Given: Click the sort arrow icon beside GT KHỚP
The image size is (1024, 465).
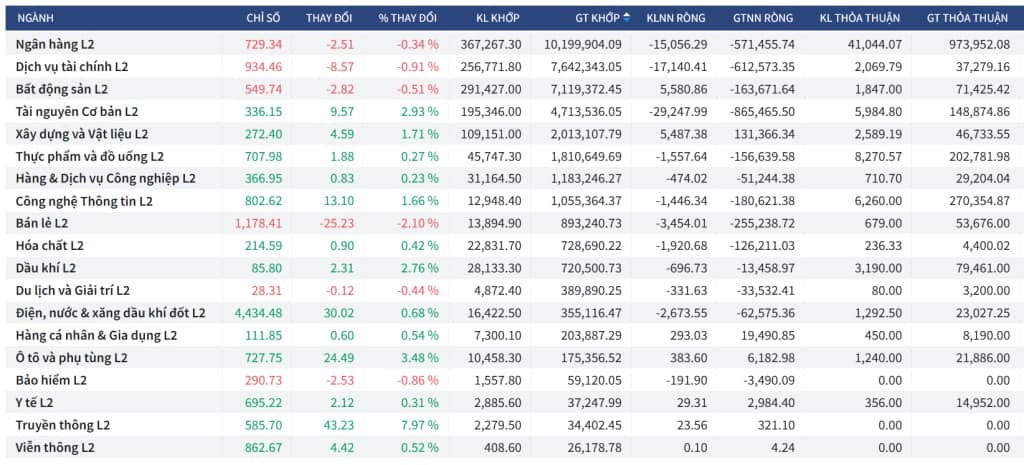Looking at the screenshot, I should click(627, 17).
